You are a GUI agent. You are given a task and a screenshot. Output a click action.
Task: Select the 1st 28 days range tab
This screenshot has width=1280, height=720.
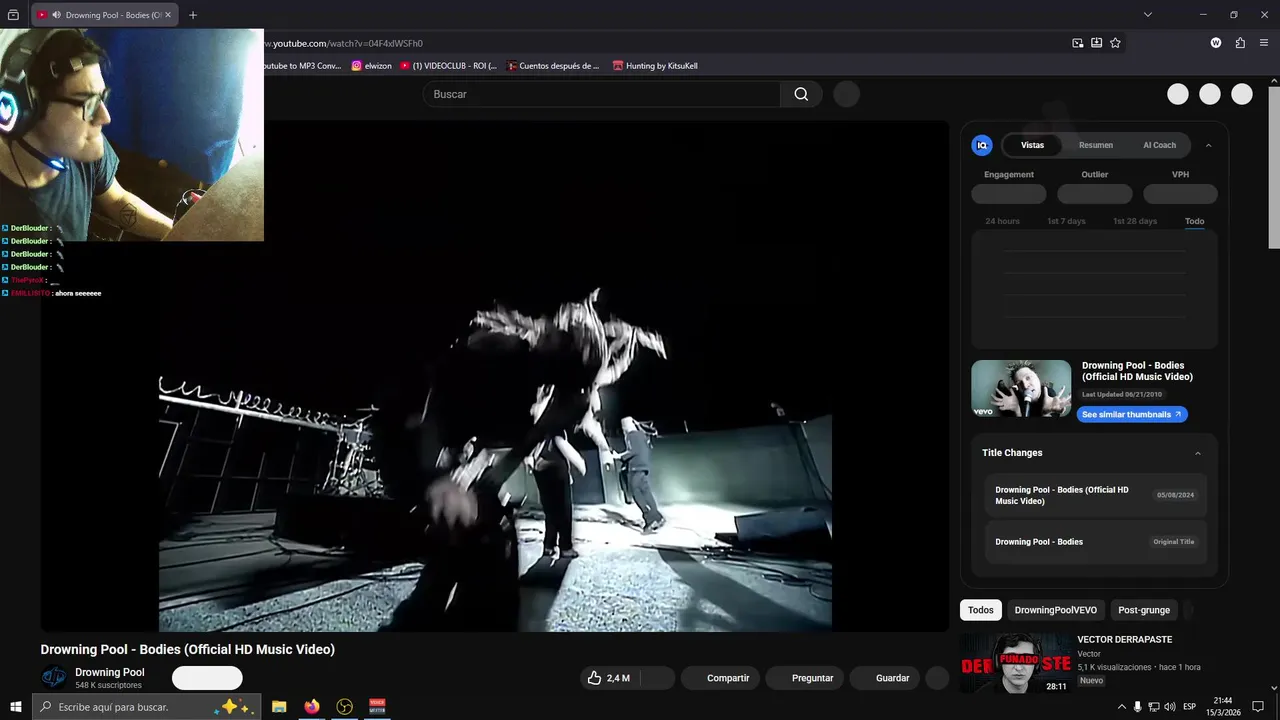(1135, 221)
